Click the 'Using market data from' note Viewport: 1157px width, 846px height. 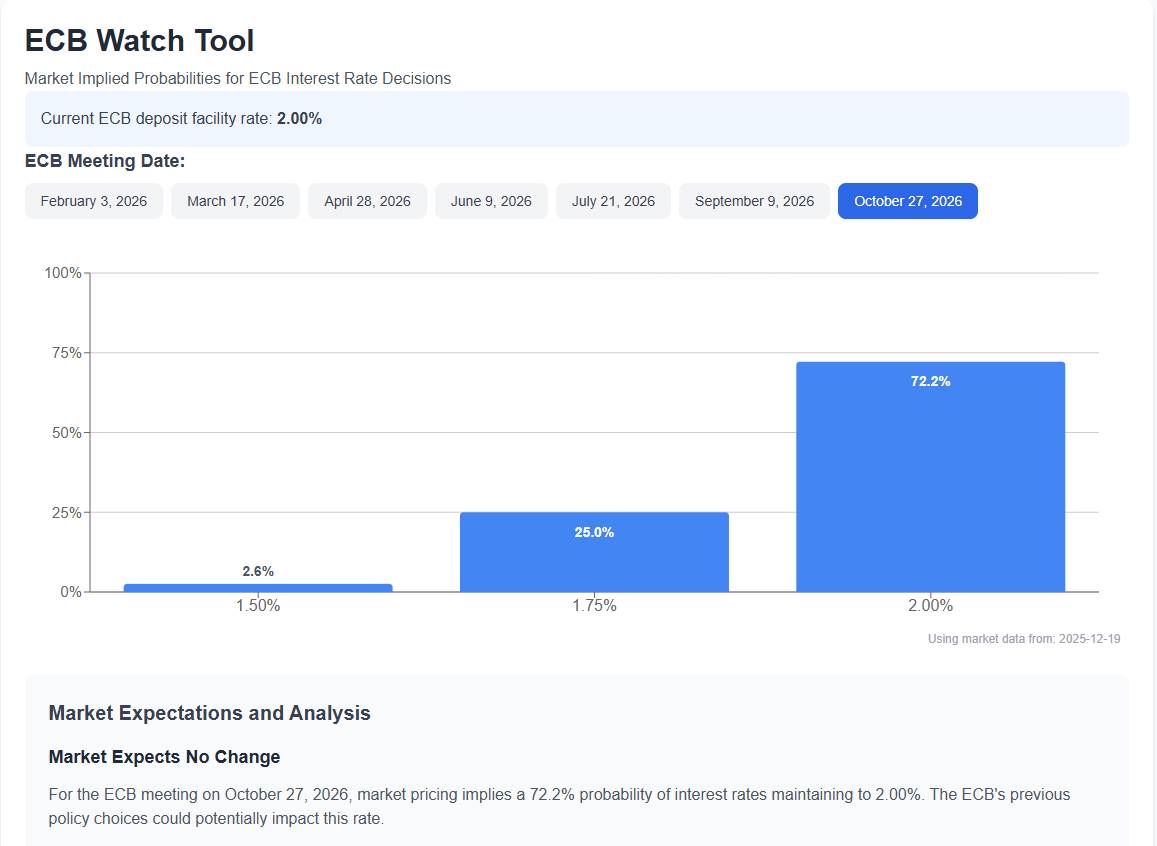(1023, 639)
